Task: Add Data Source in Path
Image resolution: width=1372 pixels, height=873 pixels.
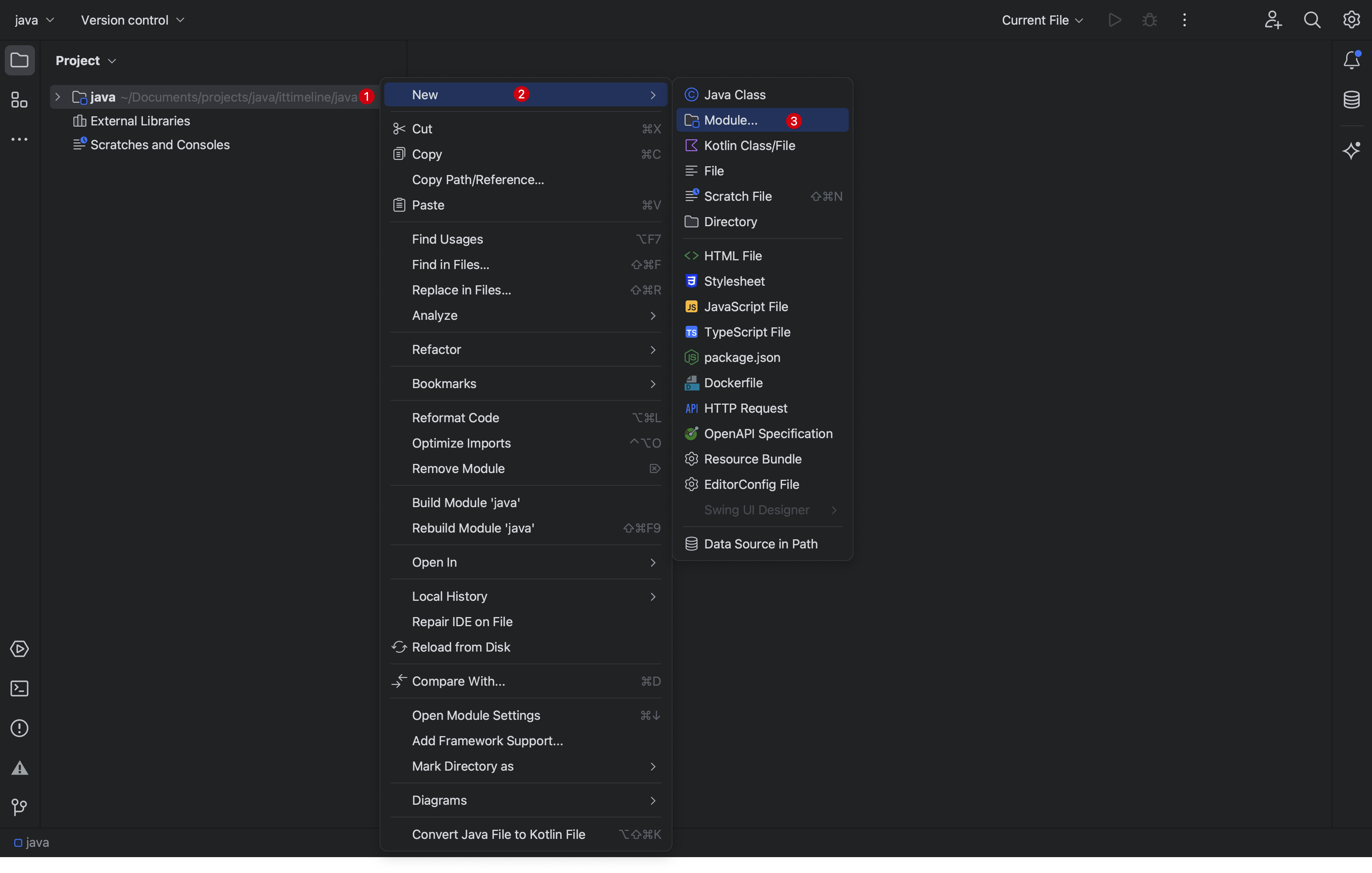Action: click(x=762, y=544)
